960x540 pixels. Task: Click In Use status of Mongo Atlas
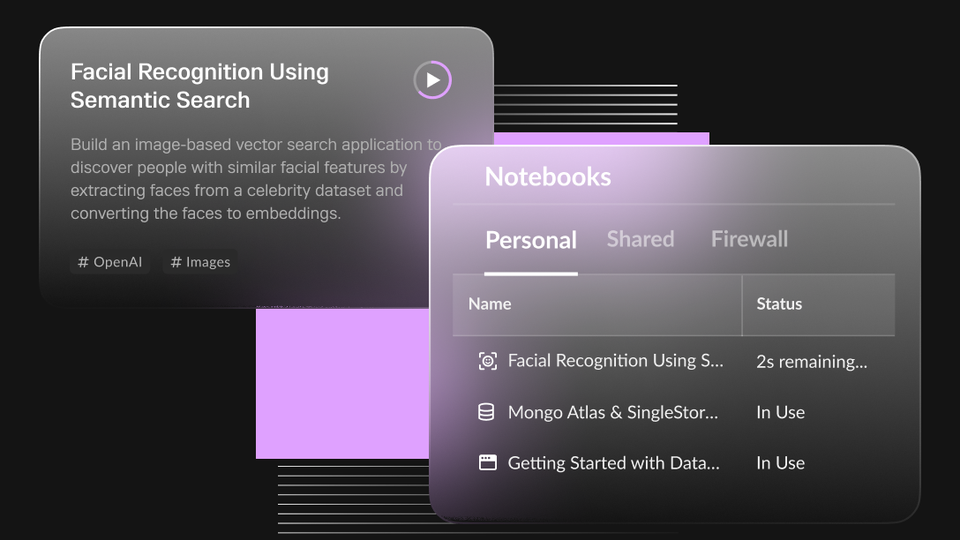click(x=781, y=412)
